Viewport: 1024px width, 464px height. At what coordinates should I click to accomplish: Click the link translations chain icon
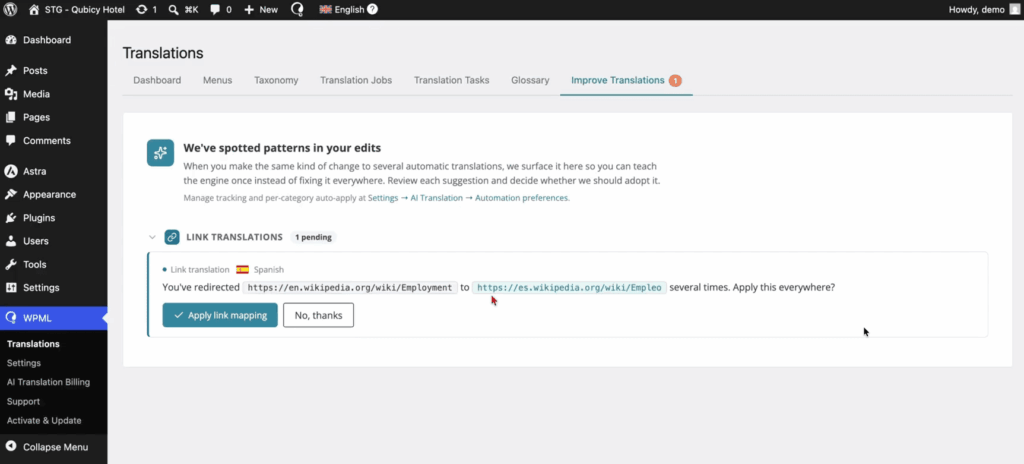click(x=172, y=237)
